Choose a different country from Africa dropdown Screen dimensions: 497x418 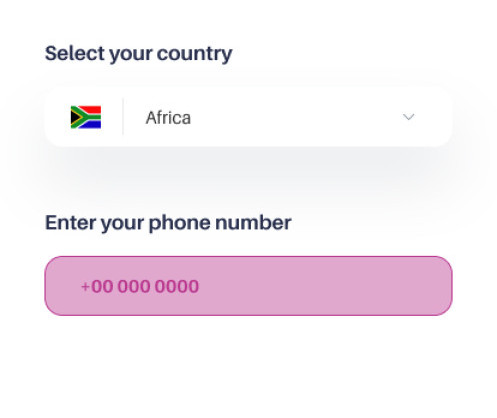click(248, 117)
